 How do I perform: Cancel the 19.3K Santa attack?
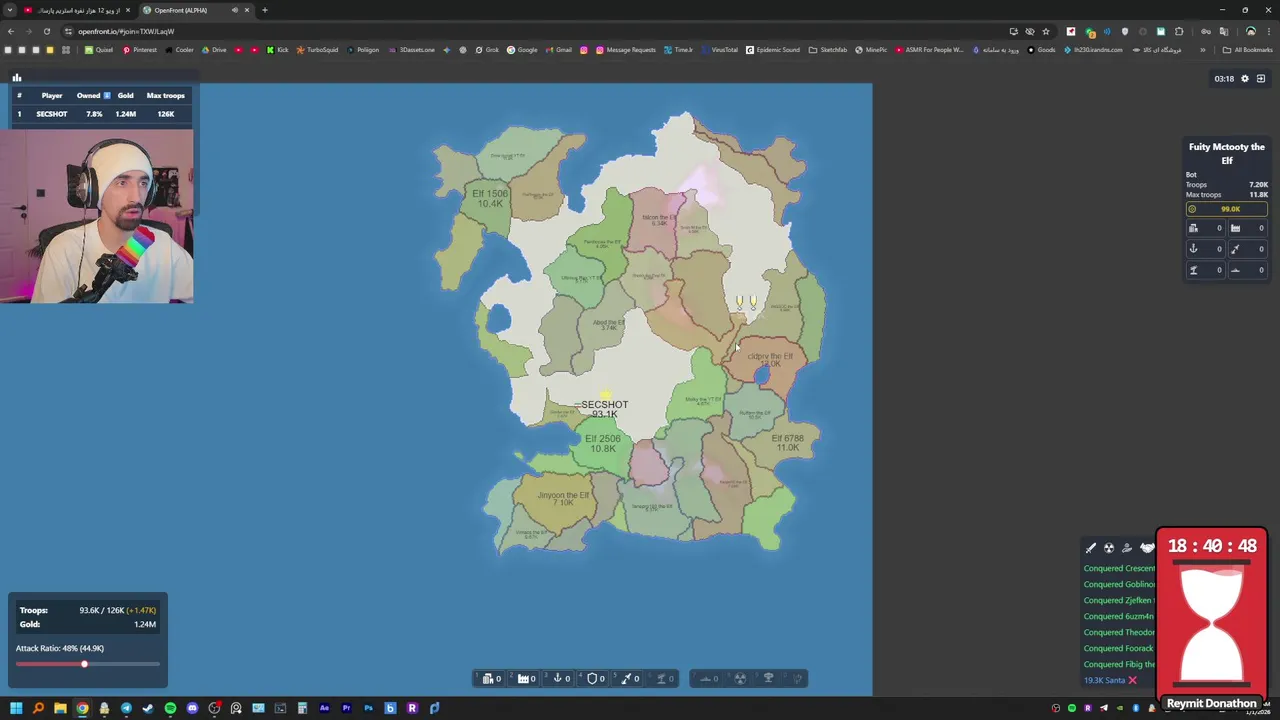(x=1132, y=680)
